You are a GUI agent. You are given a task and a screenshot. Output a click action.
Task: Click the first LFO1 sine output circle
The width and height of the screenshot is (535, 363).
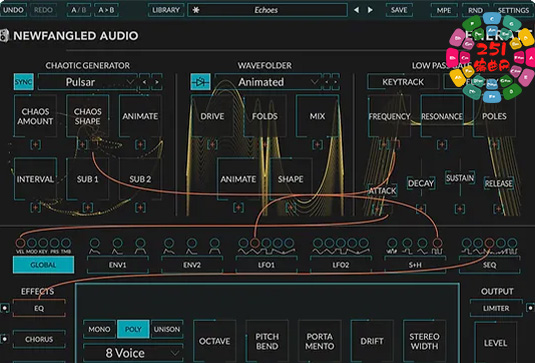243,243
